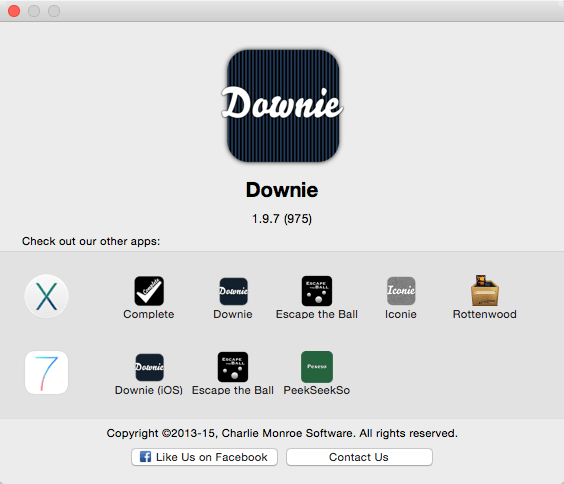The height and width of the screenshot is (484, 564).
Task: Click the Facebook logo in the button
Action: 145,457
